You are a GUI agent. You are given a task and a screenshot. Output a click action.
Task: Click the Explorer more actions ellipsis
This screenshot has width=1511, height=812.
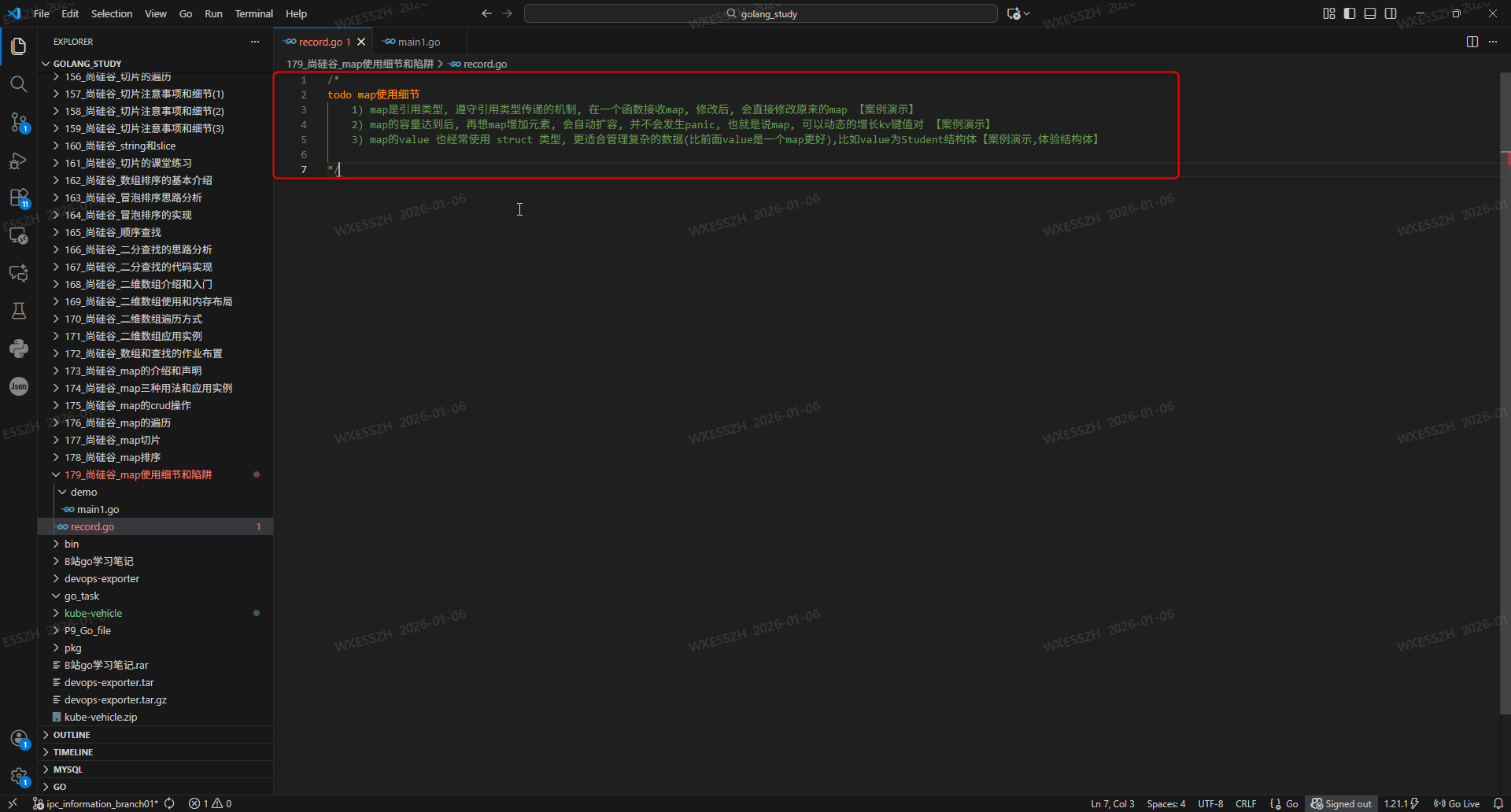click(254, 42)
